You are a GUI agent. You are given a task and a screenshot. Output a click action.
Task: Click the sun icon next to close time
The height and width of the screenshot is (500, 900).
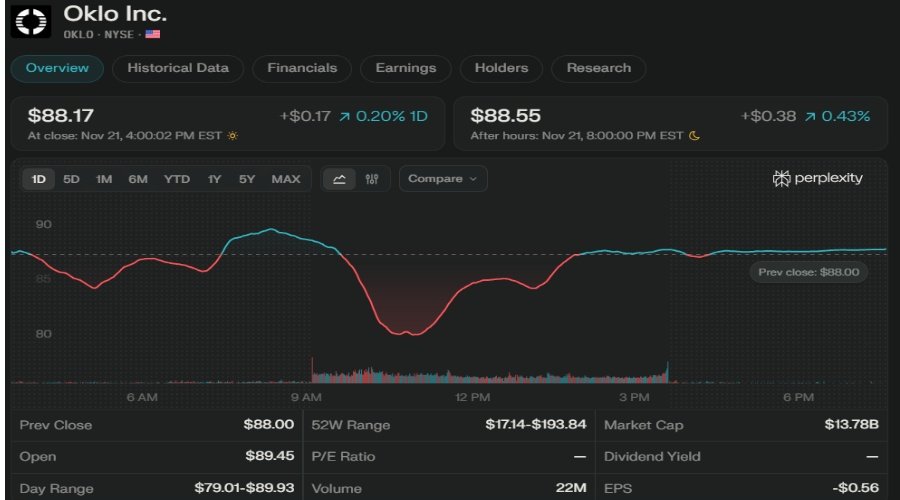coord(232,136)
